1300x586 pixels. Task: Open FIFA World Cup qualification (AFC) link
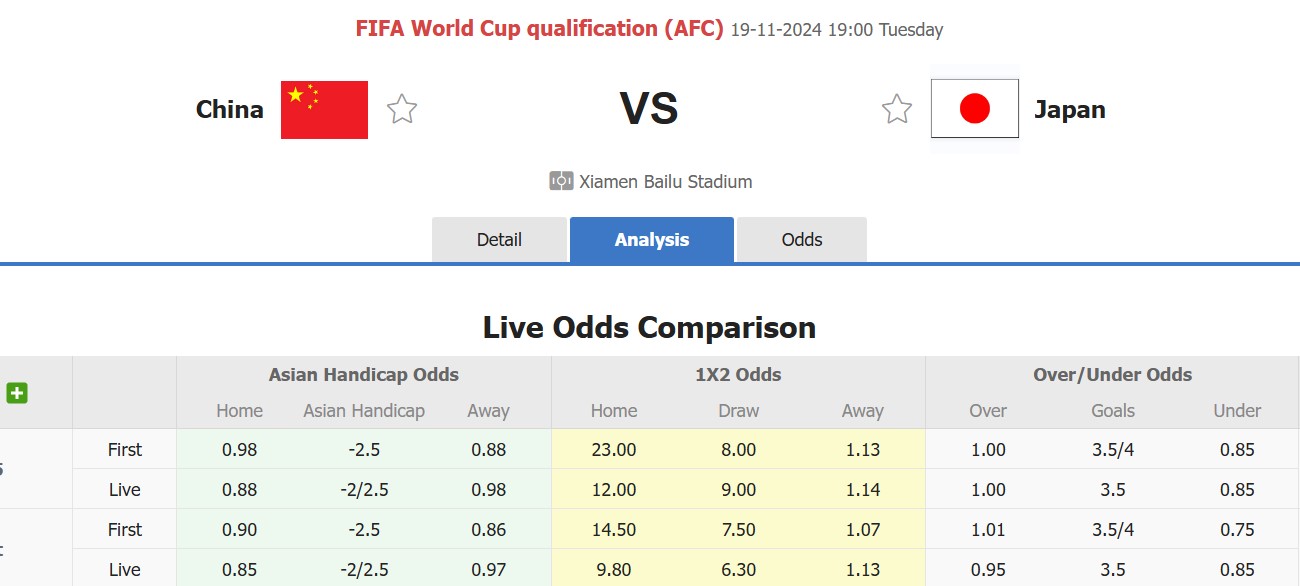click(539, 28)
